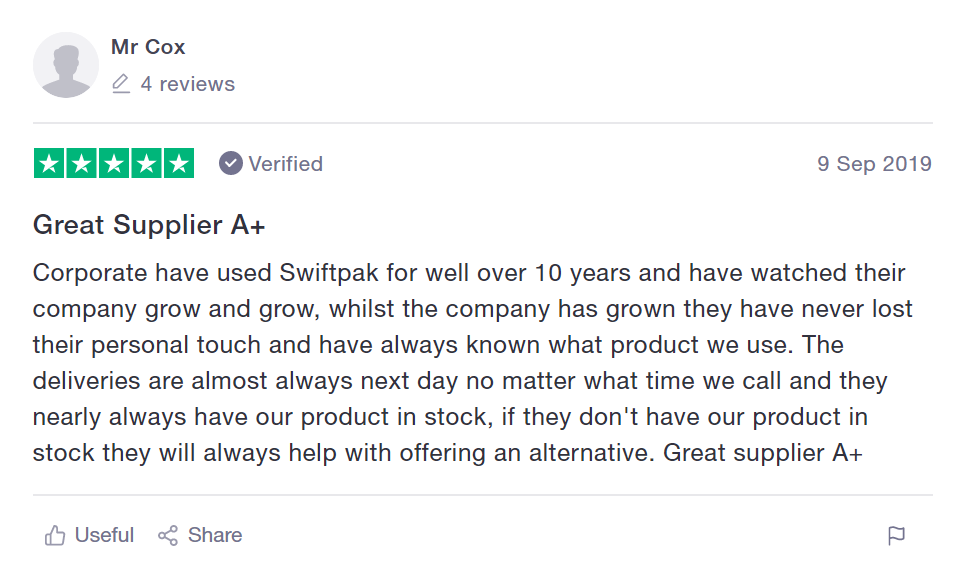Click the third green rating star
This screenshot has width=968, height=578.
click(x=114, y=164)
